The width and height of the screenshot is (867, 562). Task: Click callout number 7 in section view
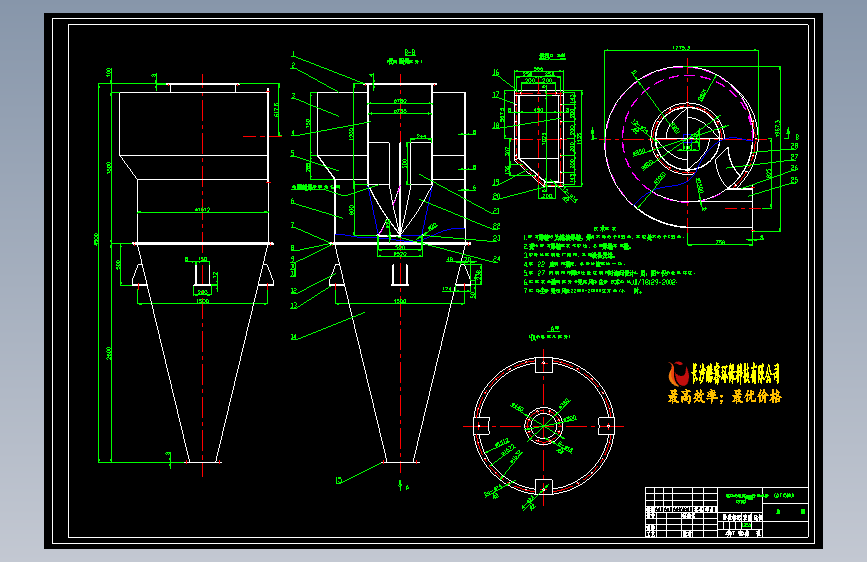point(293,225)
